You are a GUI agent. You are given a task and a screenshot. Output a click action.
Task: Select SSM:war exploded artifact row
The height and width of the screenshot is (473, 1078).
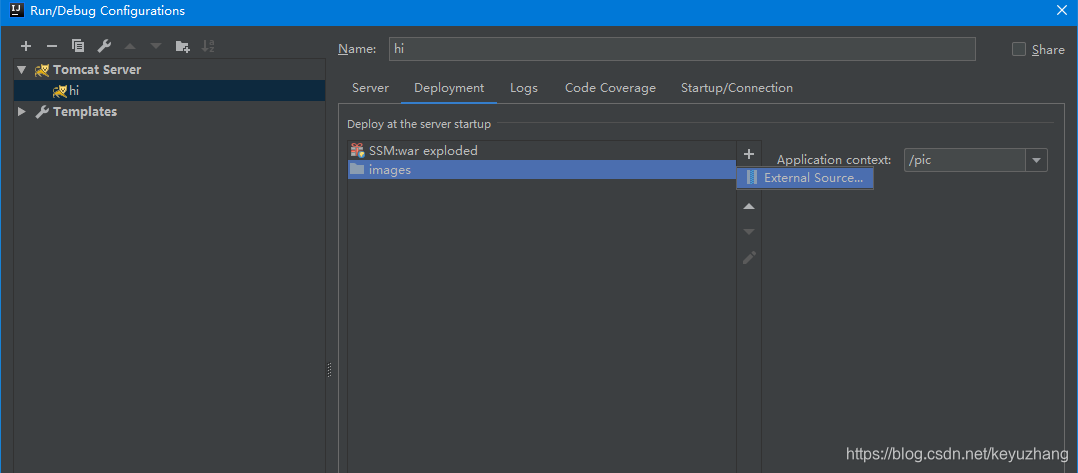point(542,151)
